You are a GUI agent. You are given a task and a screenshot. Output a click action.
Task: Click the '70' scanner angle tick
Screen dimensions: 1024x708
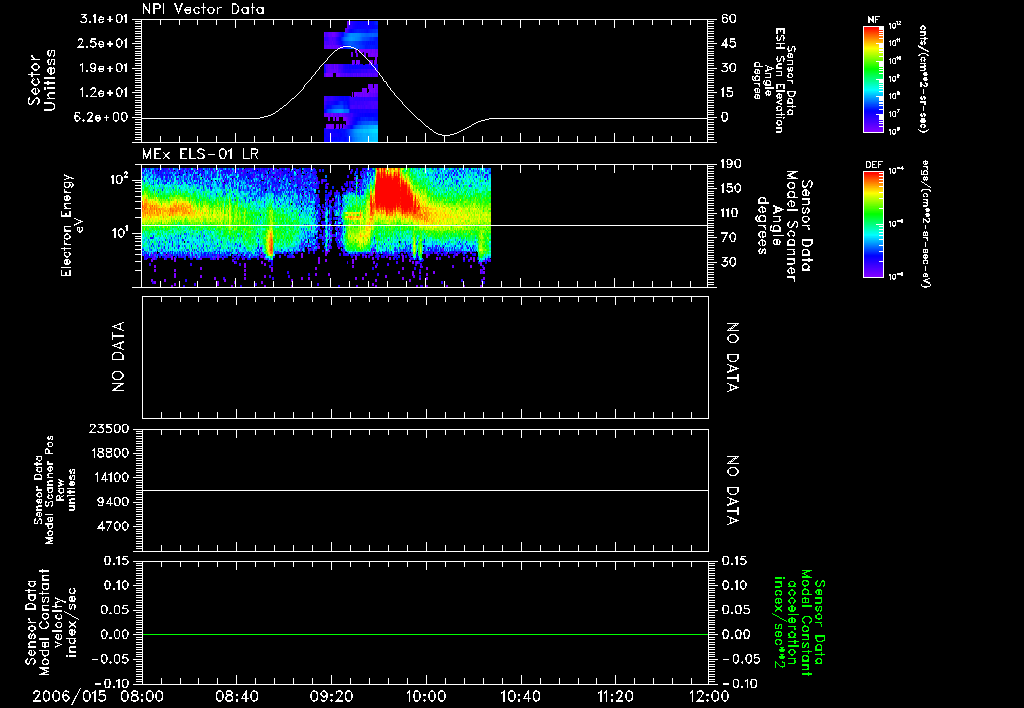(x=729, y=237)
